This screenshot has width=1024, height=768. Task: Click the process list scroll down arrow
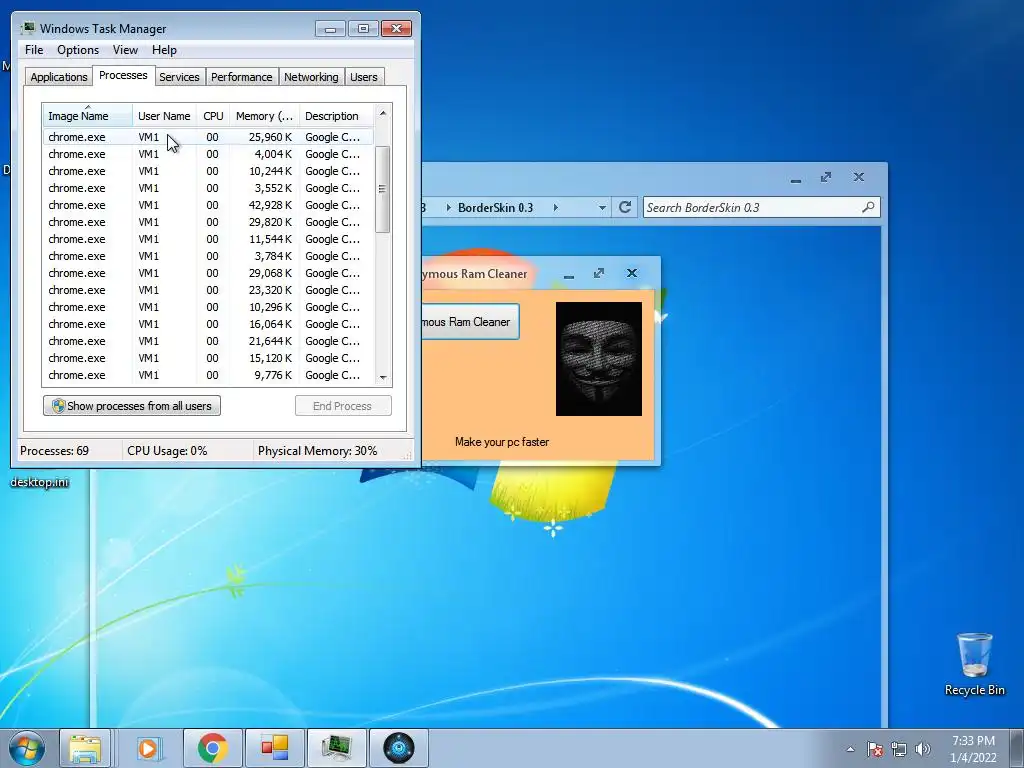(383, 377)
